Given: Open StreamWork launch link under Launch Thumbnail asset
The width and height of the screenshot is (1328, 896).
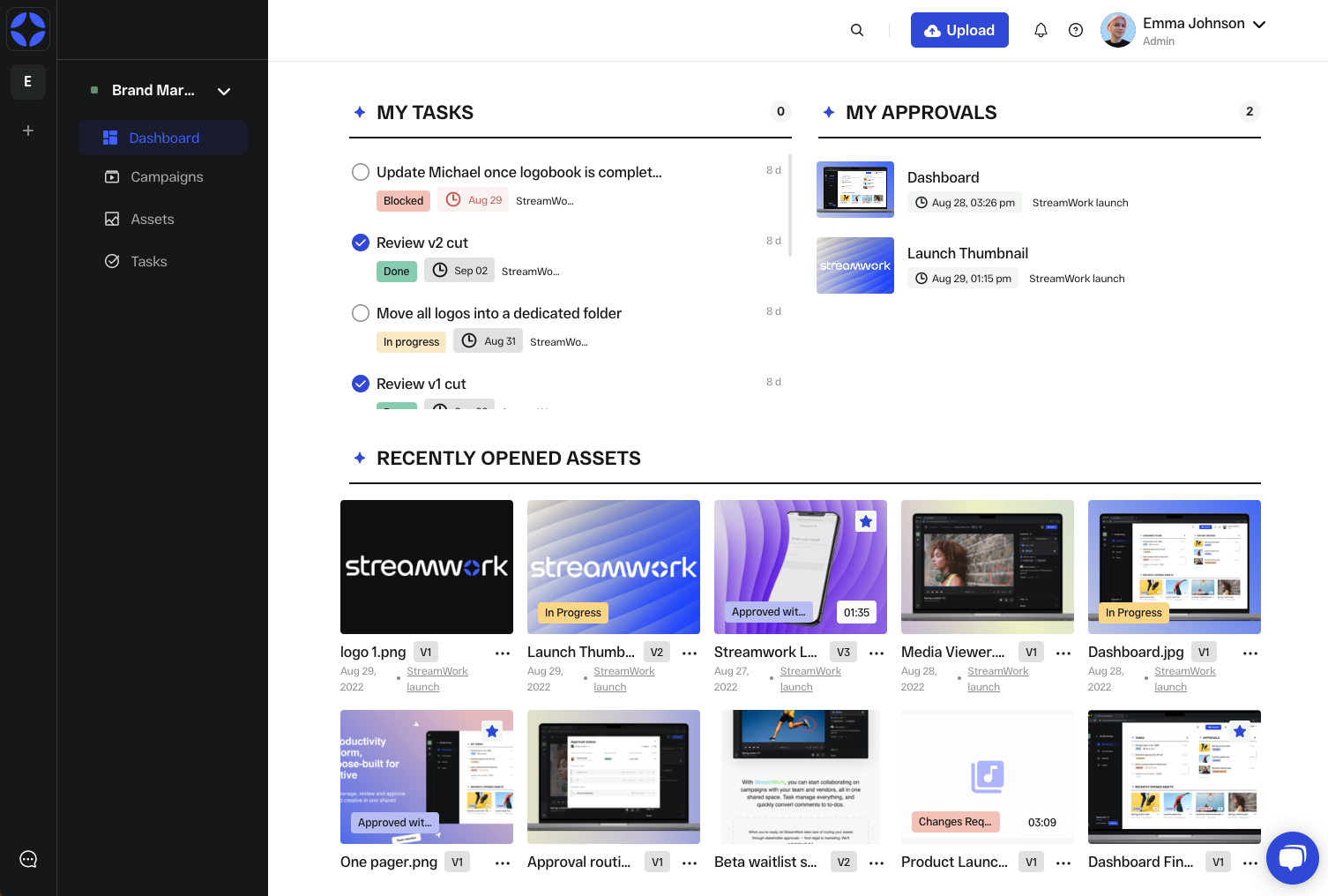Looking at the screenshot, I should point(624,679).
